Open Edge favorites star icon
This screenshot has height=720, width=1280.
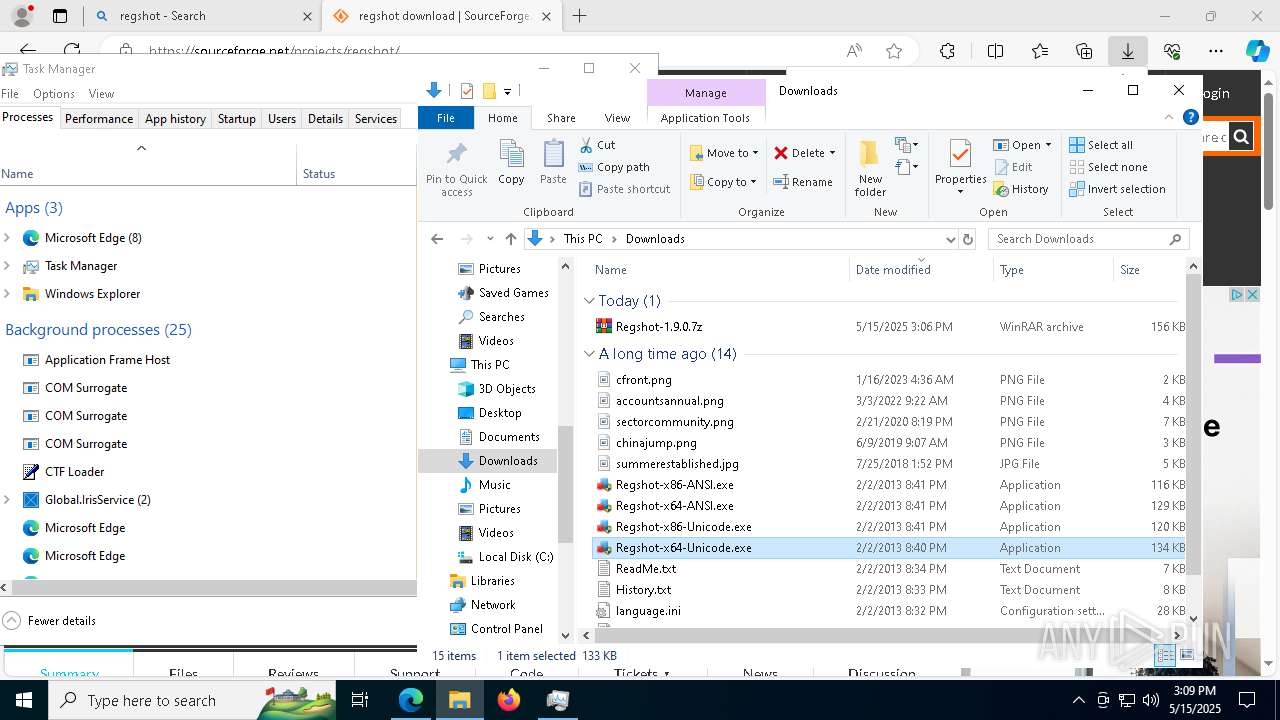click(894, 51)
